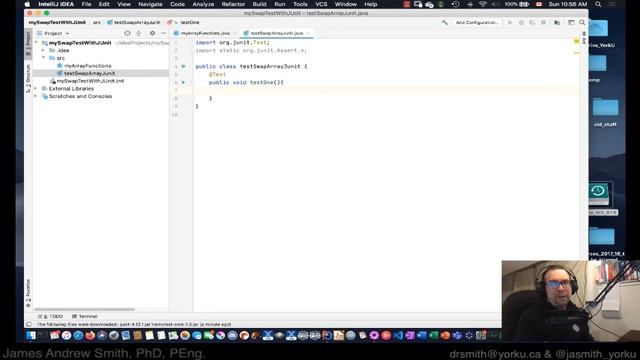Screen dimensions: 640x360
Task: Click on the import static org.junit.Assert line
Action: click(x=251, y=50)
